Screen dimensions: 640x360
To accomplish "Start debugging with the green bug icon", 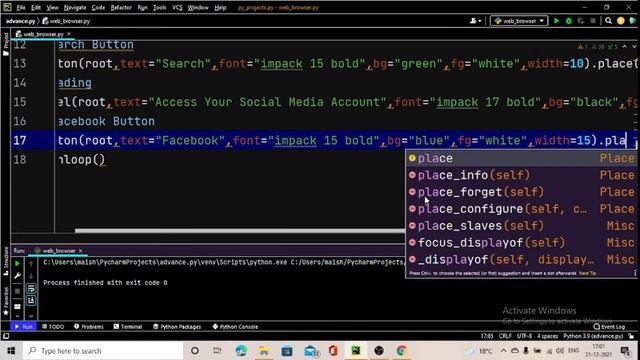I will click(x=569, y=21).
